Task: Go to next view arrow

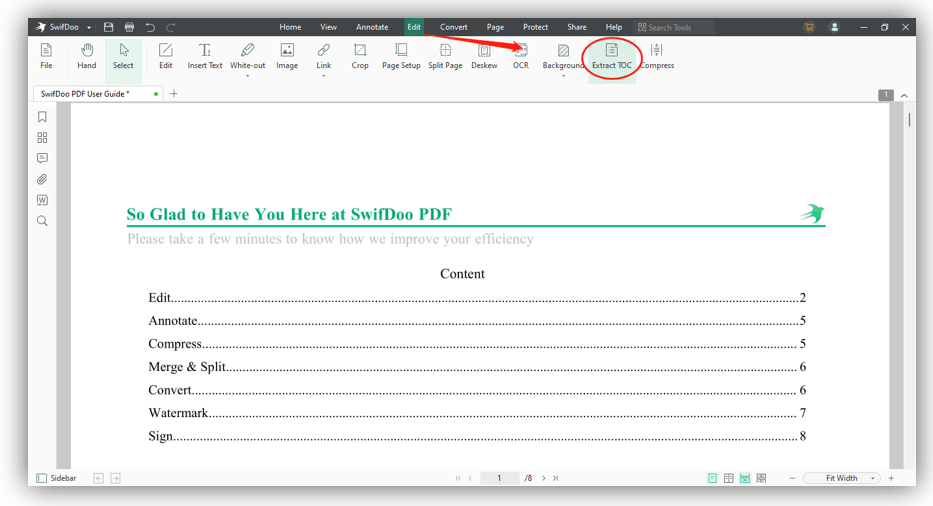Action: (115, 478)
